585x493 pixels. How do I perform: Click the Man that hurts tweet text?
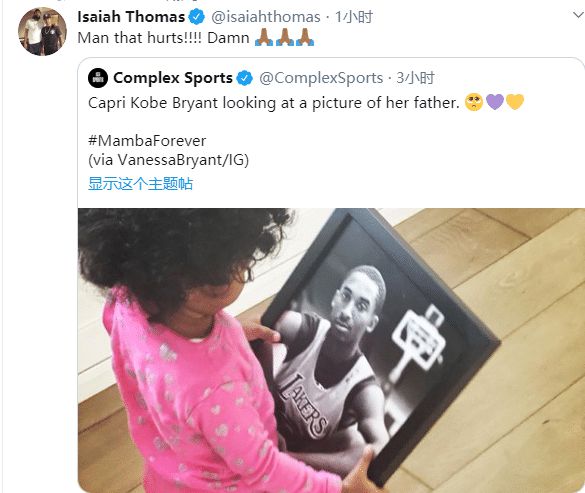pyautogui.click(x=163, y=38)
